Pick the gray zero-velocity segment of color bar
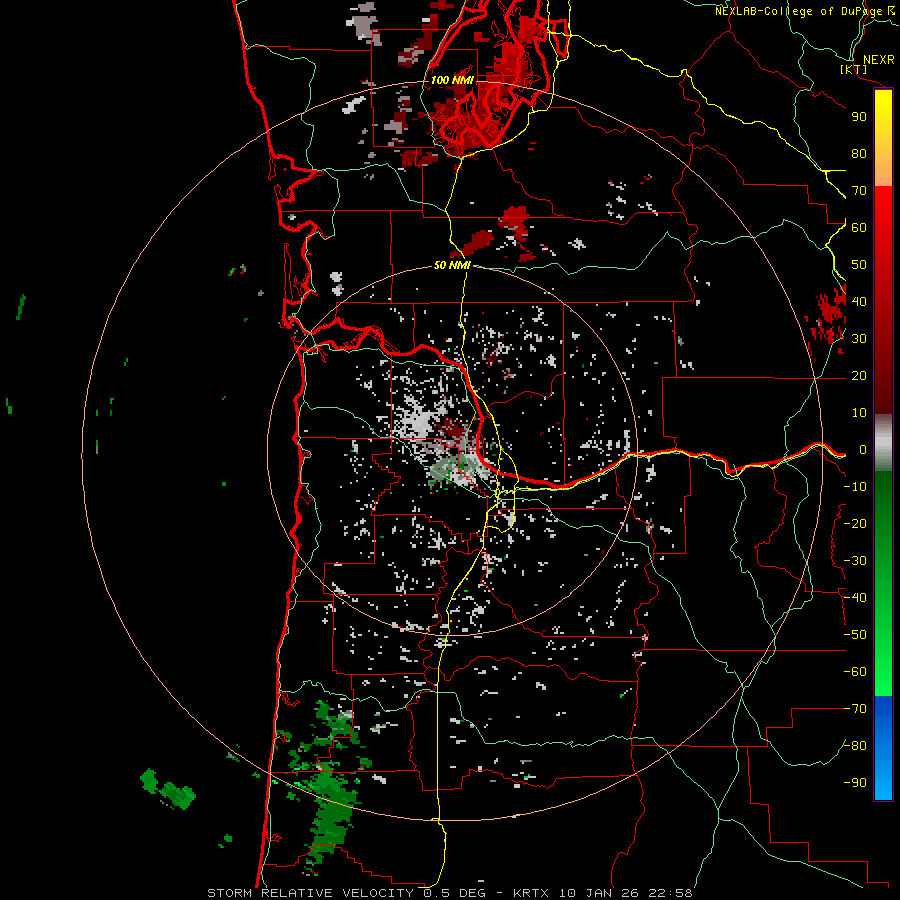 pyautogui.click(x=883, y=443)
